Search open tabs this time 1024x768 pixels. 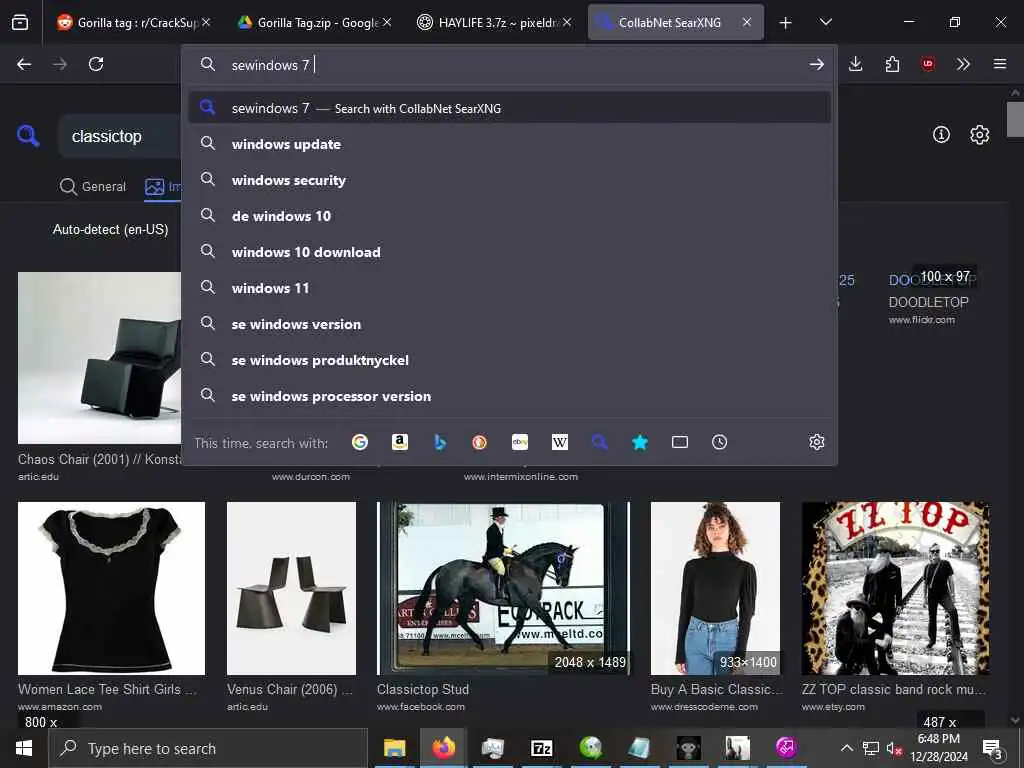[x=680, y=442]
